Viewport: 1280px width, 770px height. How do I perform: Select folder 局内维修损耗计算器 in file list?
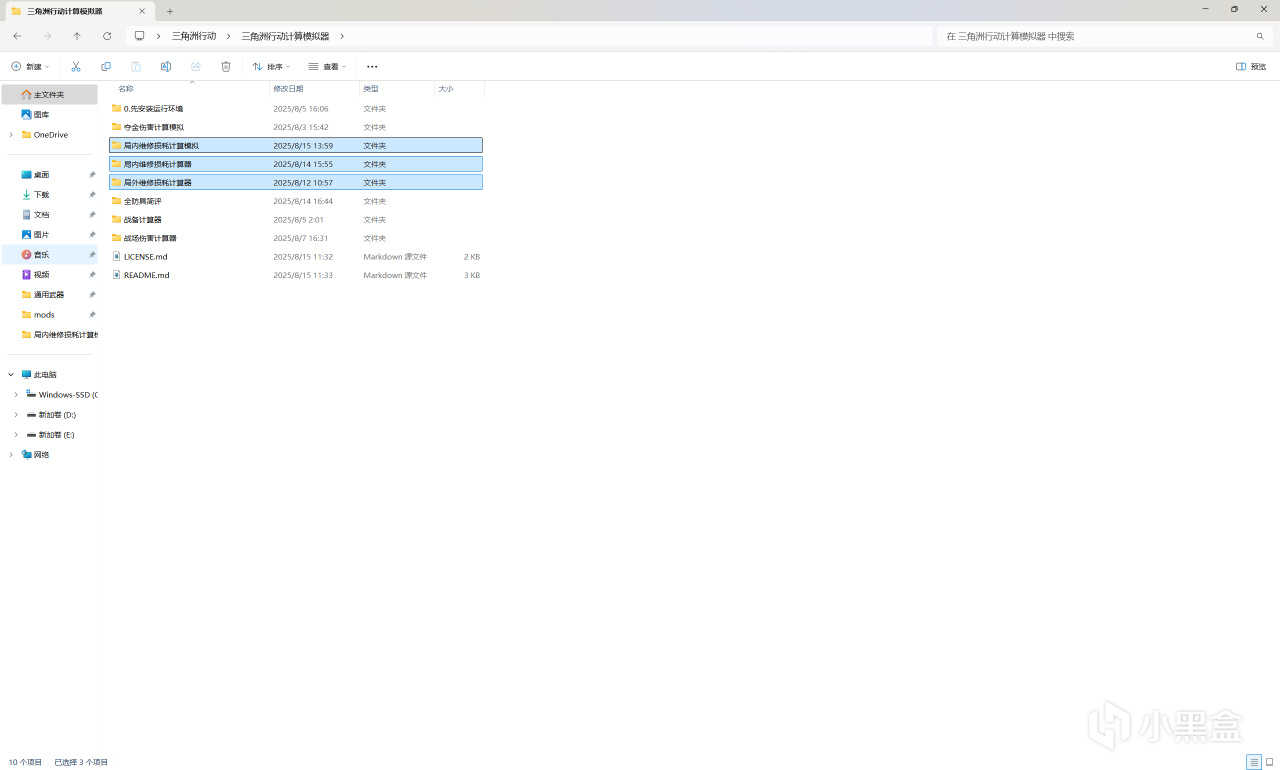point(296,164)
